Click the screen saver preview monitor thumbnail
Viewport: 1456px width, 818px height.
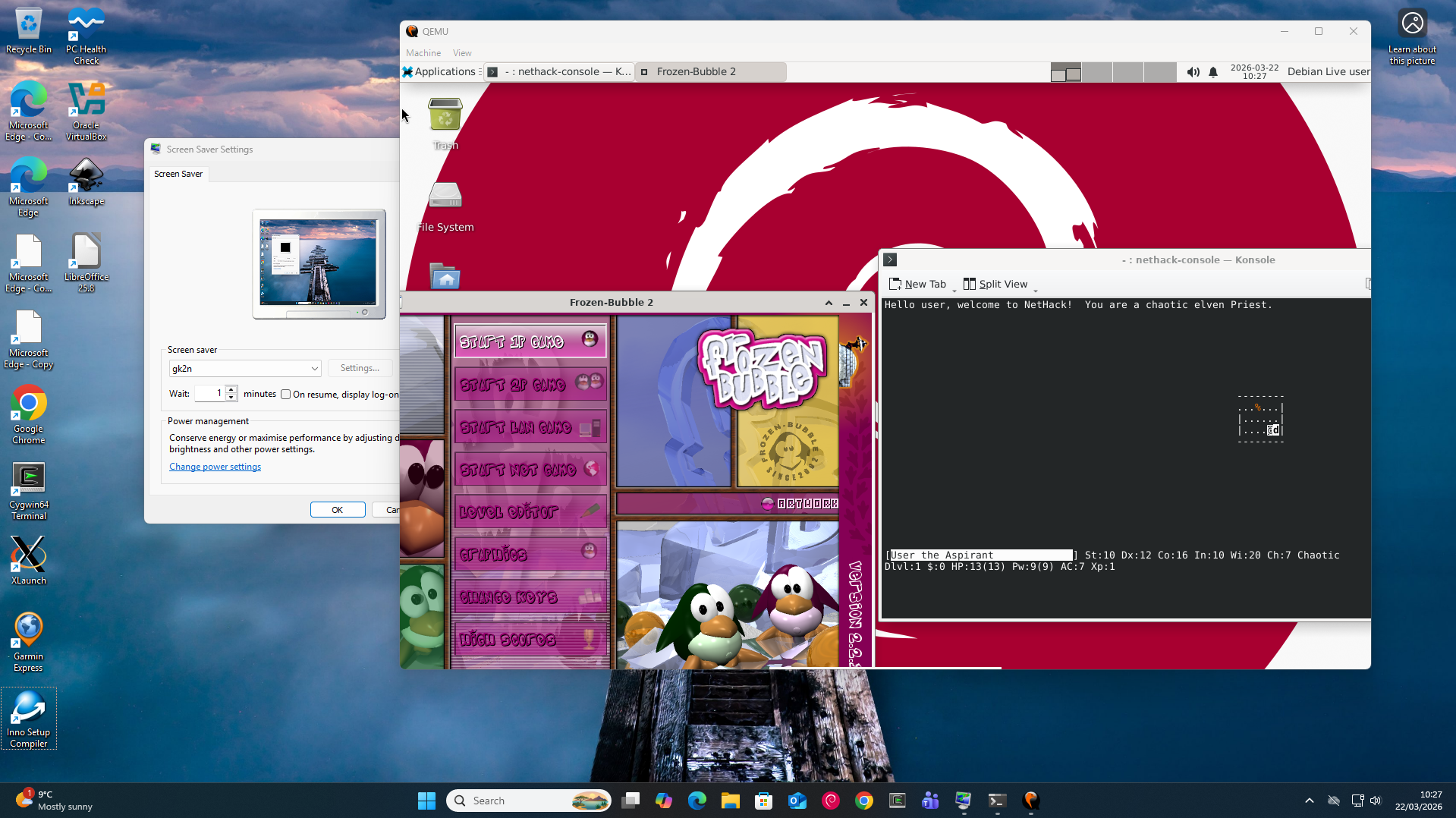click(319, 263)
